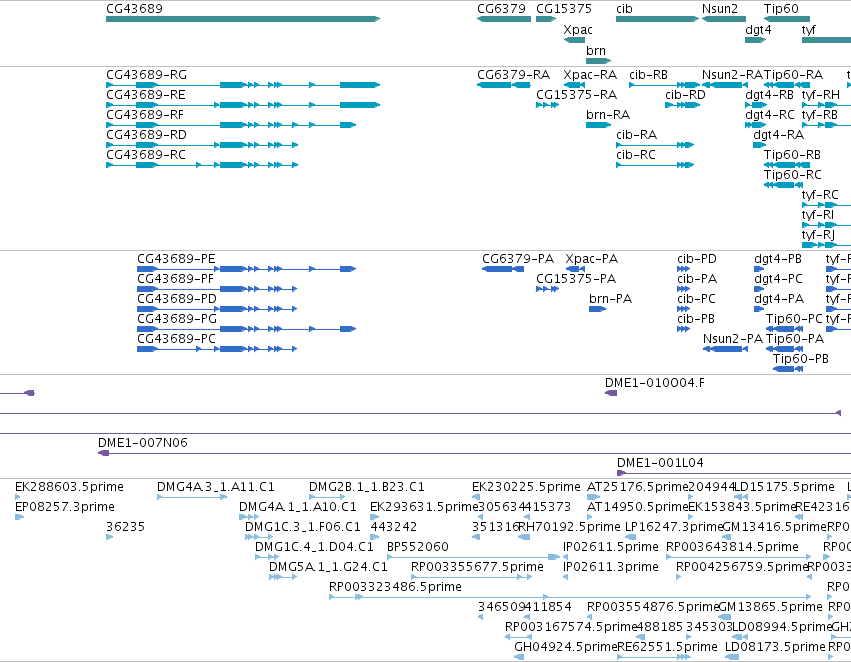The width and height of the screenshot is (851, 662).
Task: Select the CG15375 gene label
Action: (564, 9)
